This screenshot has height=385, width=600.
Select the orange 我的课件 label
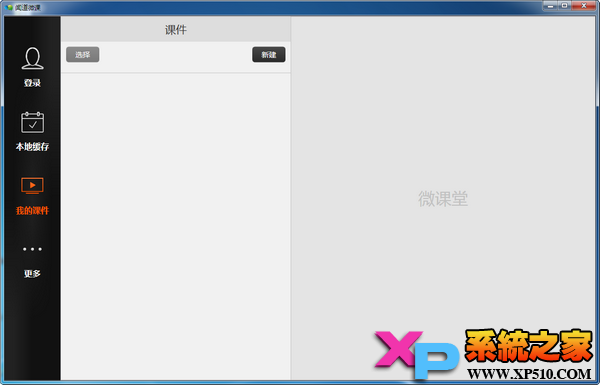tap(33, 210)
